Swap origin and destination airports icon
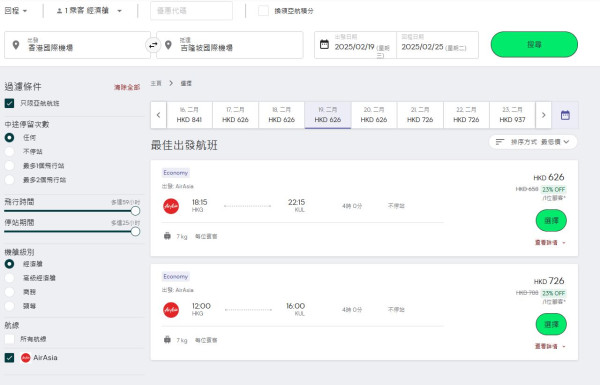This screenshot has height=385, width=600. [153, 45]
